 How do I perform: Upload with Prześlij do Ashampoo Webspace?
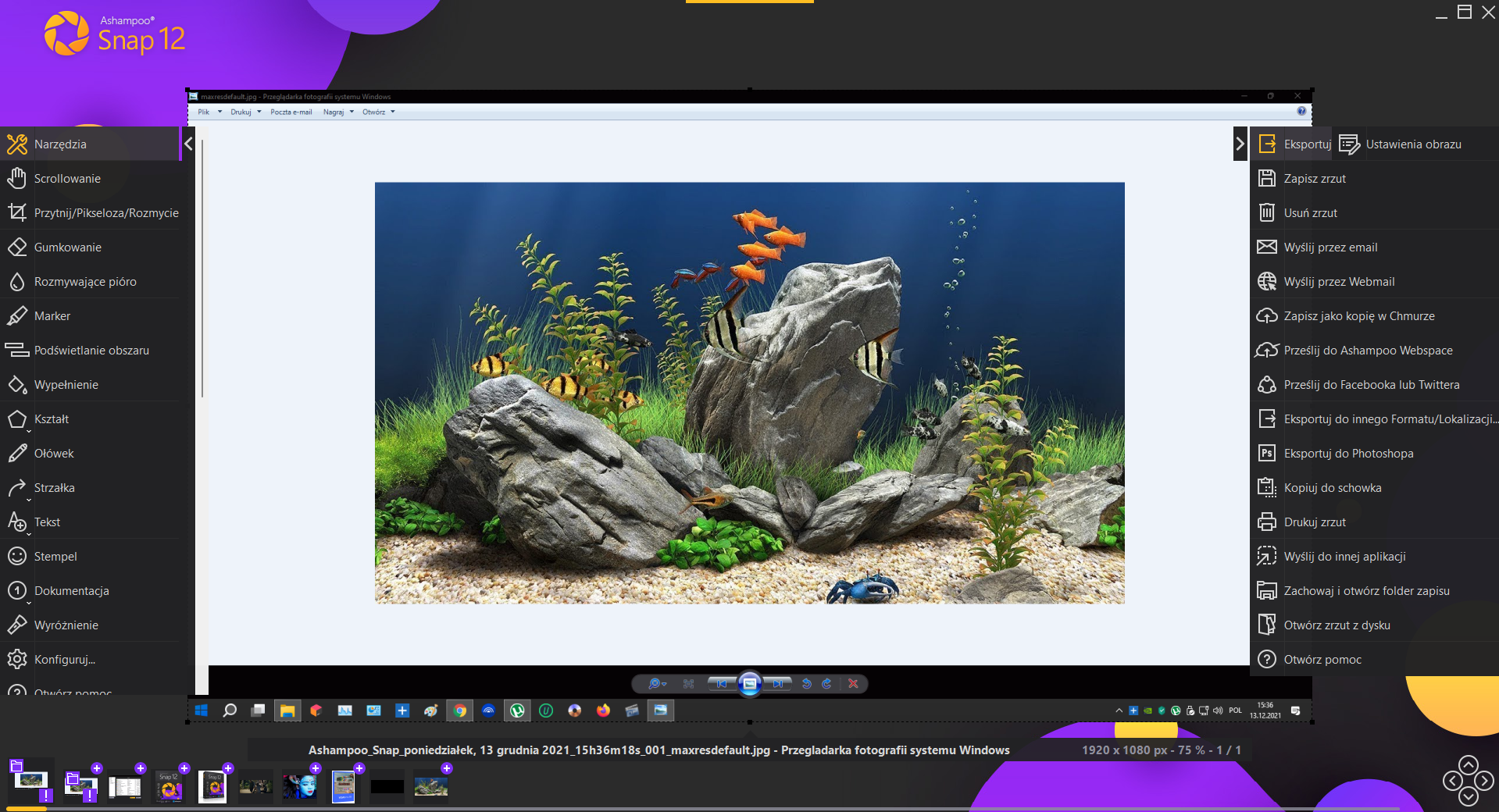(1375, 351)
